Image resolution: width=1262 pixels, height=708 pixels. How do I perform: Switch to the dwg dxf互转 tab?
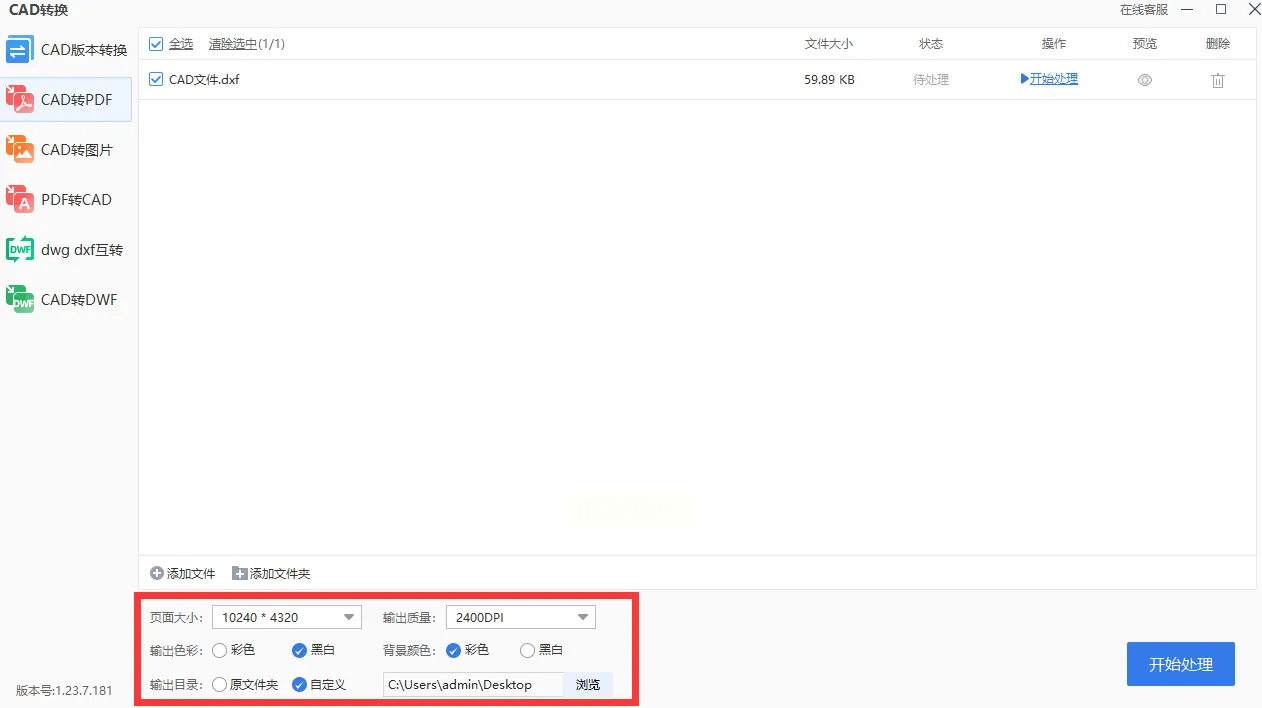point(66,250)
